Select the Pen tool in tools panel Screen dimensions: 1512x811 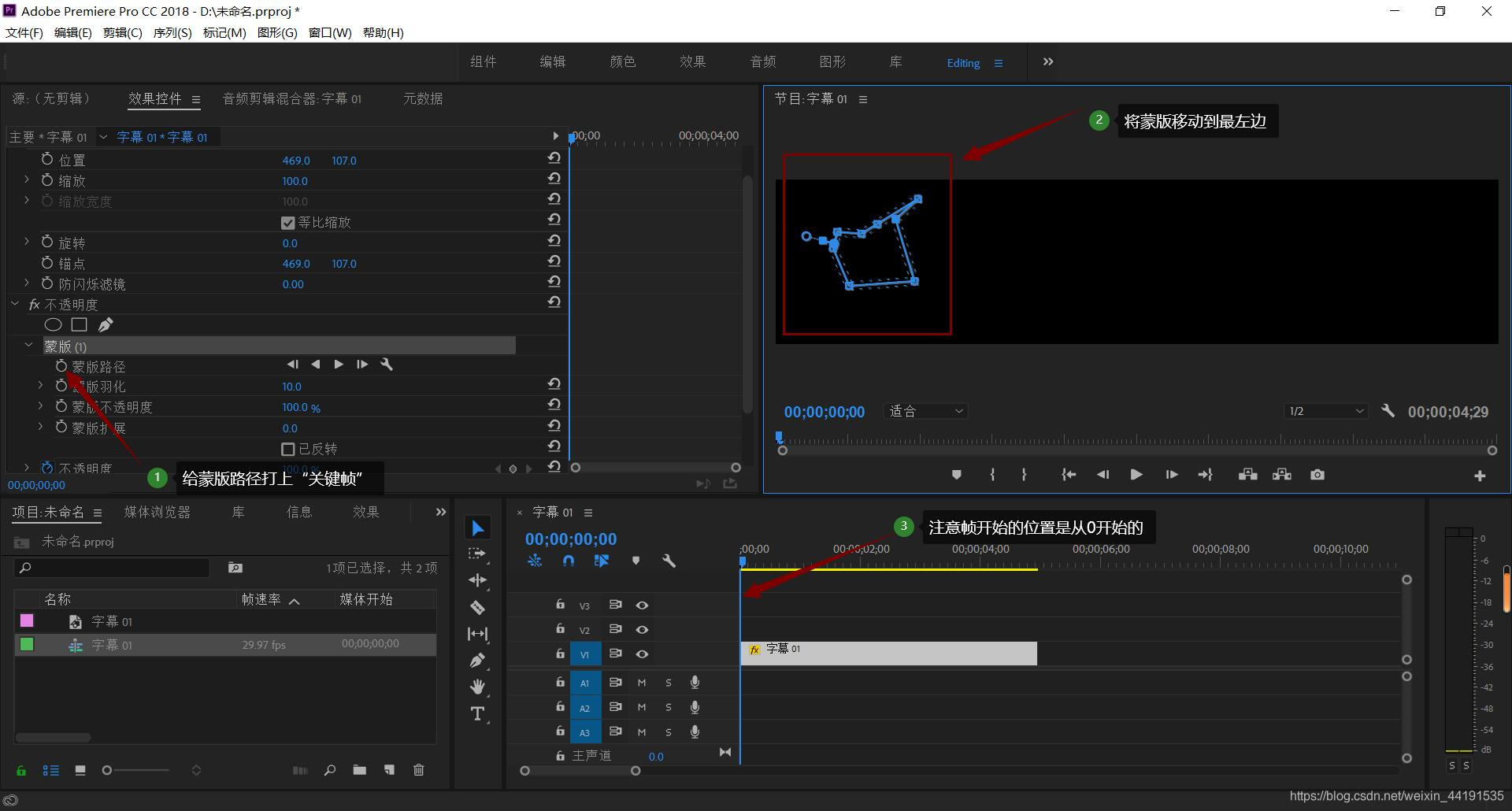pos(478,661)
